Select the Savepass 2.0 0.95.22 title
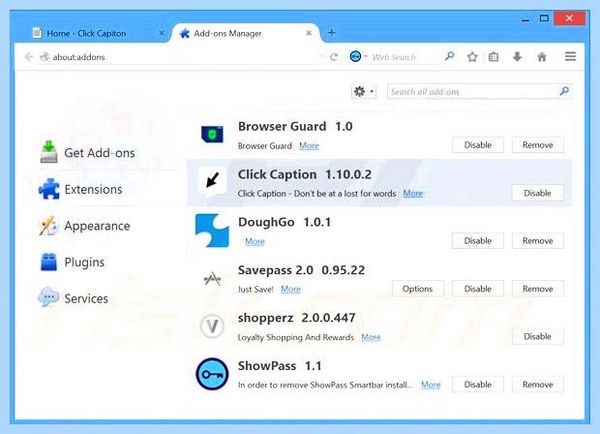600x434 pixels. pos(301,270)
